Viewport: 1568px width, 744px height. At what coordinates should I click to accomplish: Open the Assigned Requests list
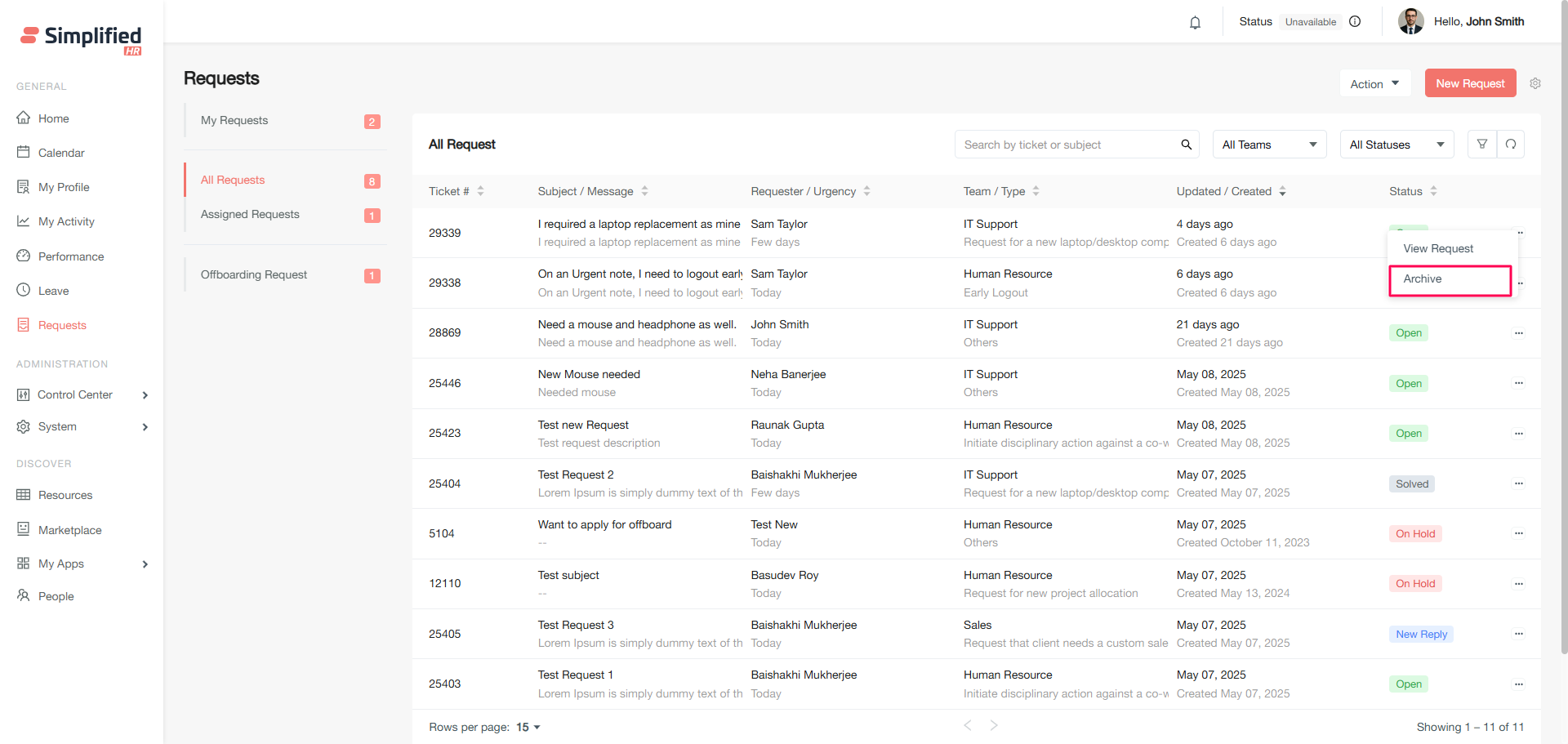[250, 214]
